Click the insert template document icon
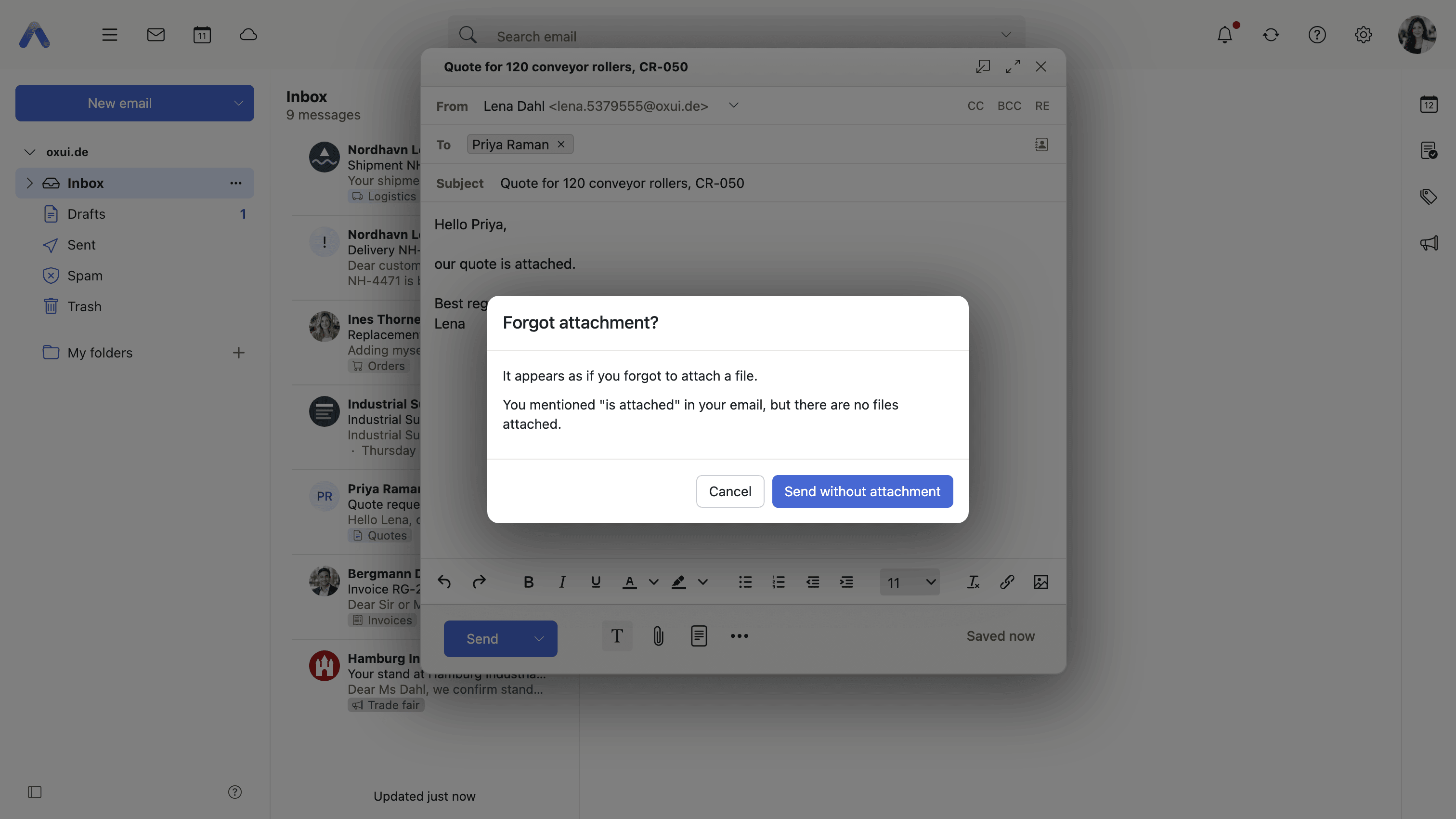Screen dimensions: 1456x819 [x=699, y=636]
